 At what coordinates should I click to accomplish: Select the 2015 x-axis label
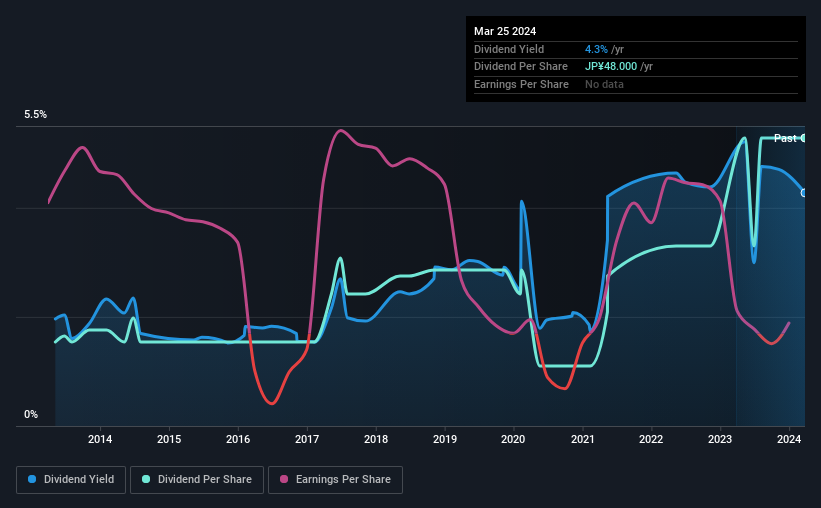tap(169, 439)
